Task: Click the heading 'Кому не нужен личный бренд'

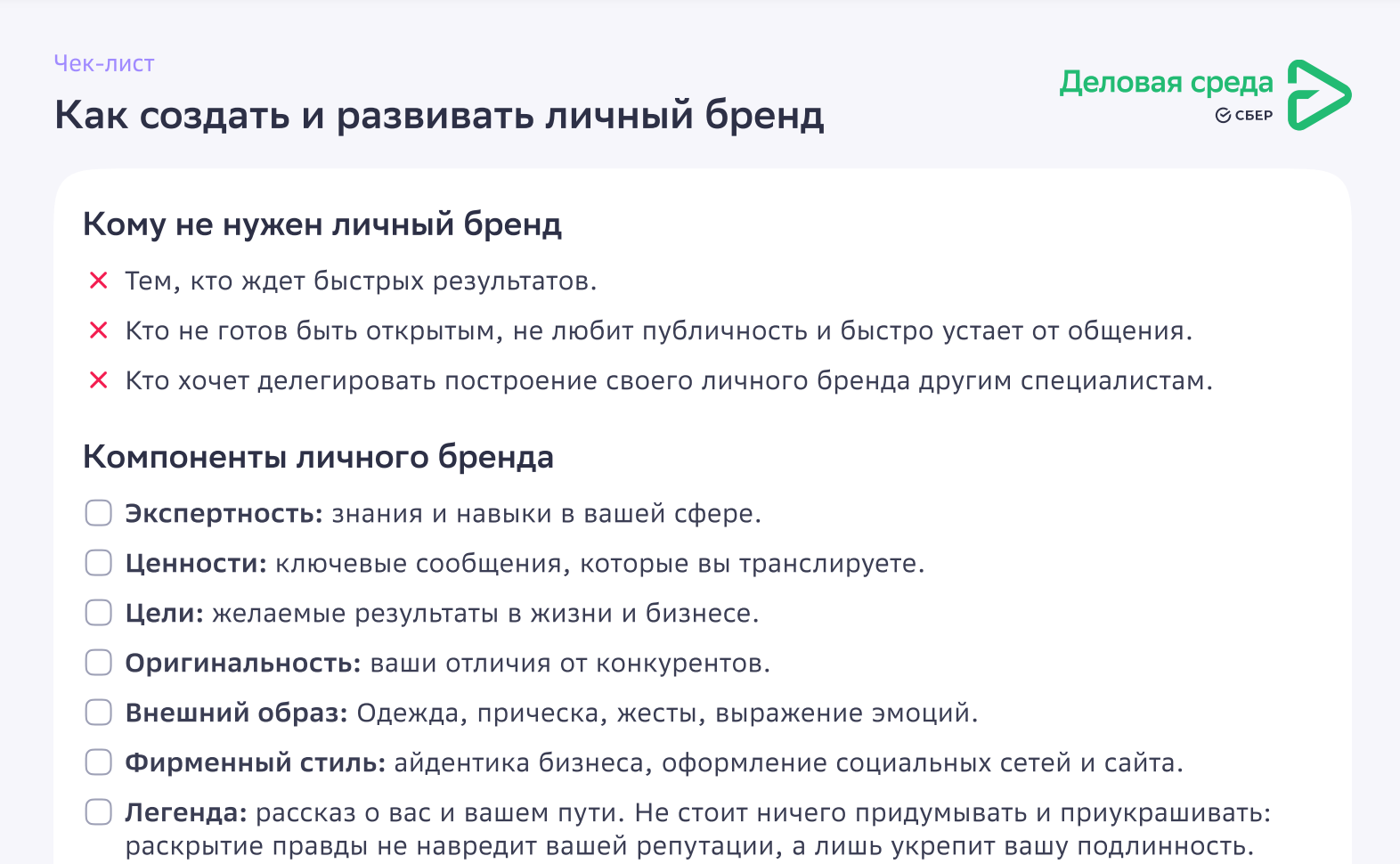Action: click(322, 224)
